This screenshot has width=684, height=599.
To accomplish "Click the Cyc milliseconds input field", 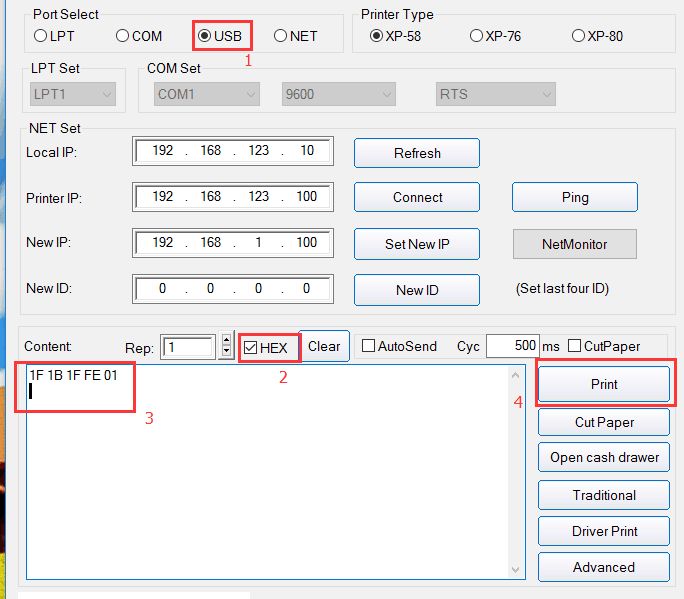I will point(512,346).
